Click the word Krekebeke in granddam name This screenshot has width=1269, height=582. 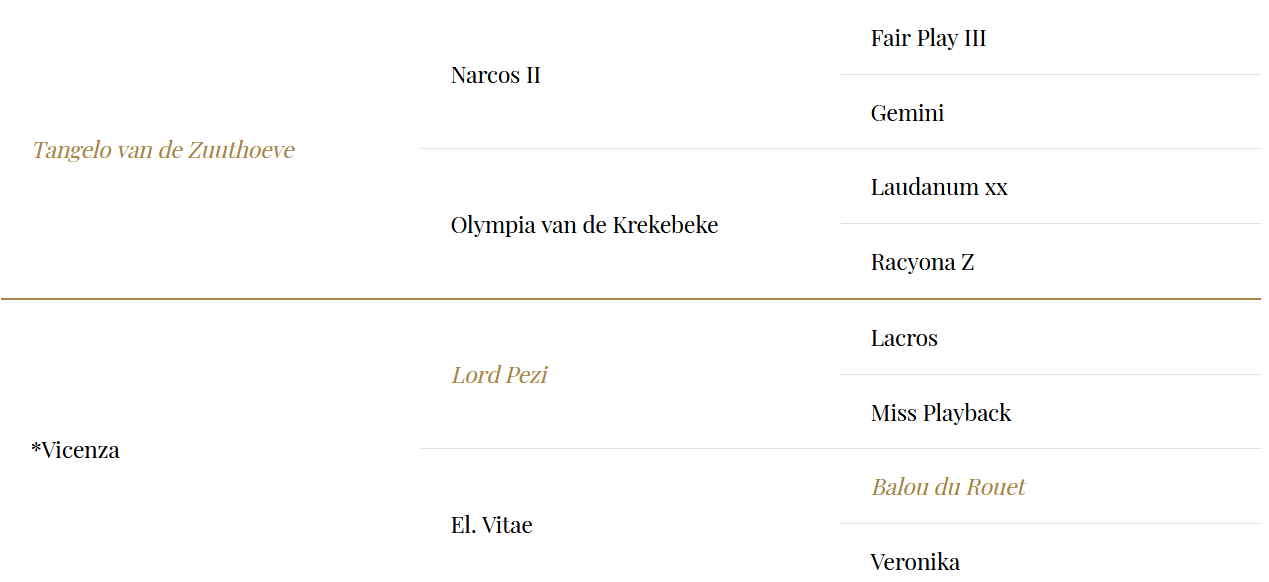(665, 225)
